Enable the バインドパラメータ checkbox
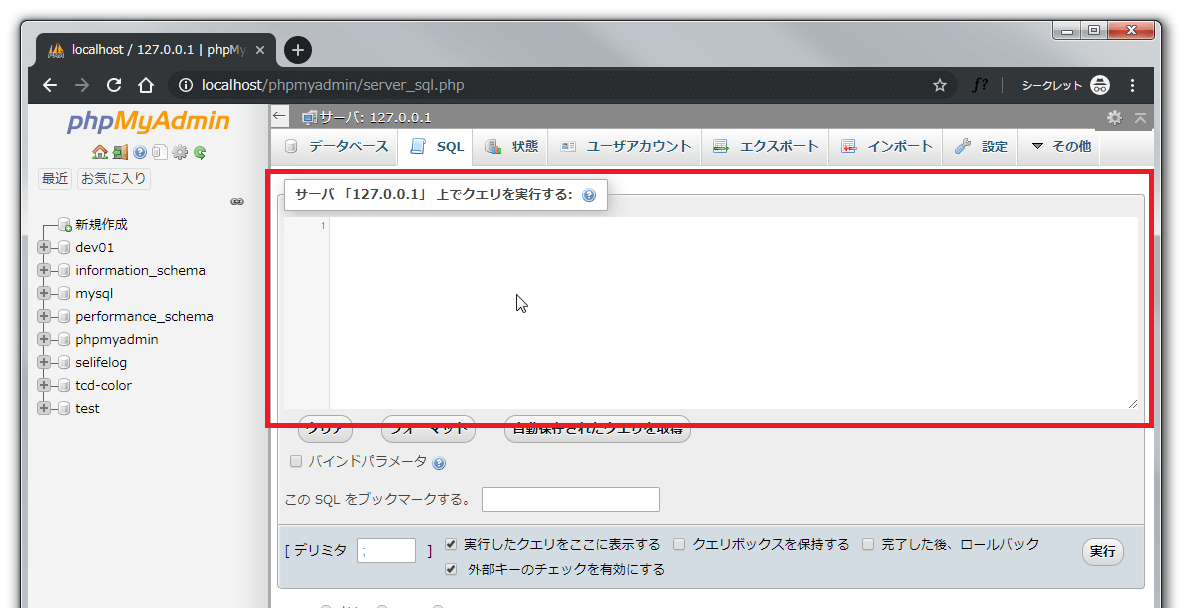 click(x=295, y=462)
